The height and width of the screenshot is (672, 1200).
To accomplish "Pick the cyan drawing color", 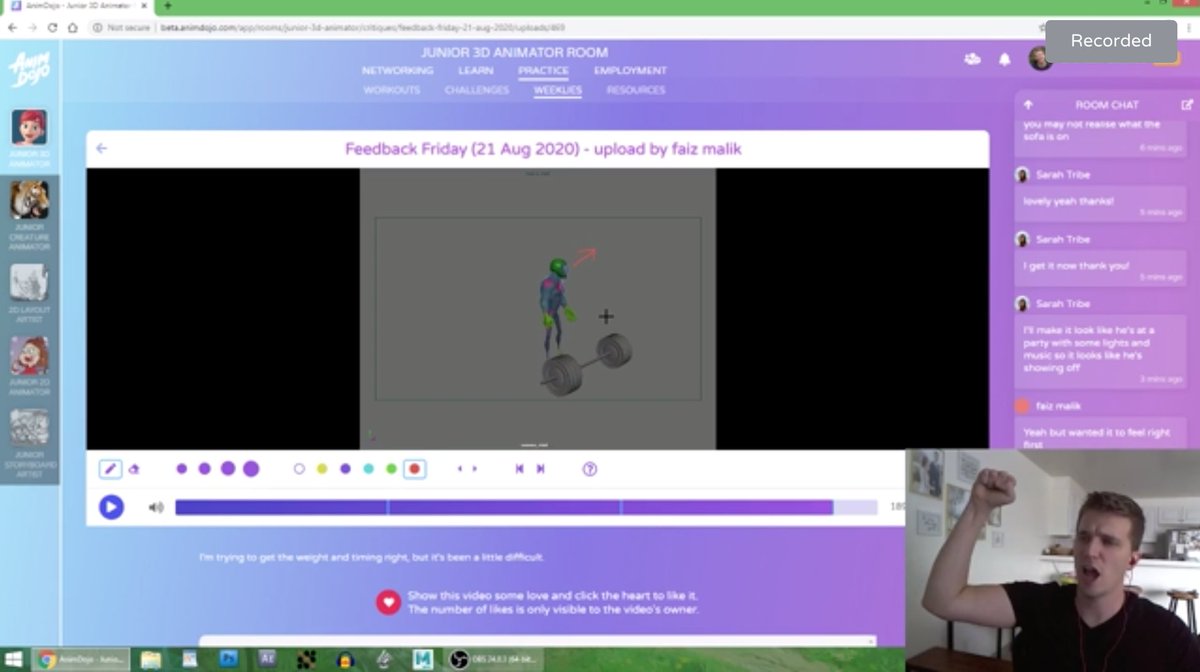I will tap(368, 468).
